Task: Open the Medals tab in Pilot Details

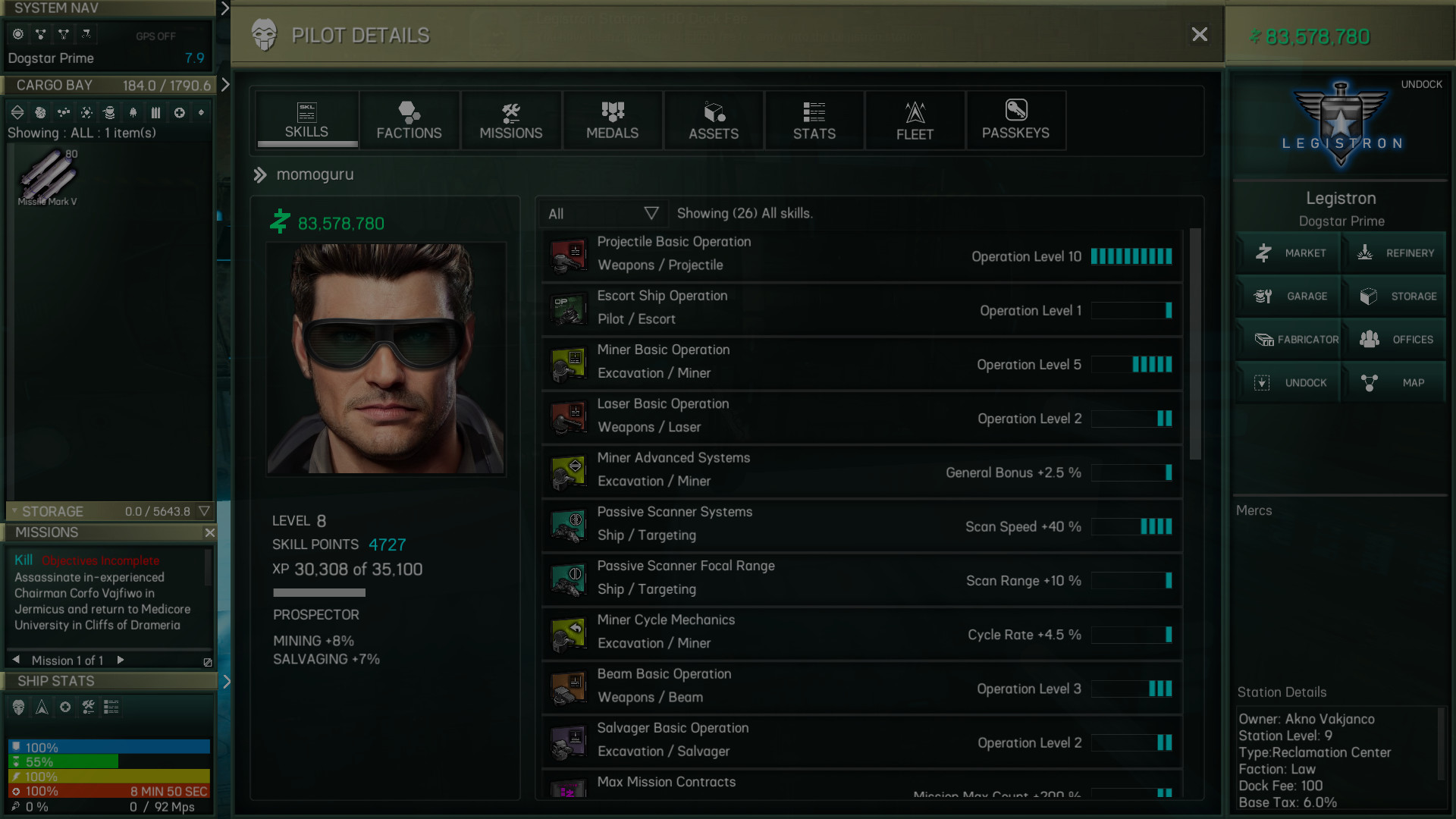Action: tap(613, 120)
